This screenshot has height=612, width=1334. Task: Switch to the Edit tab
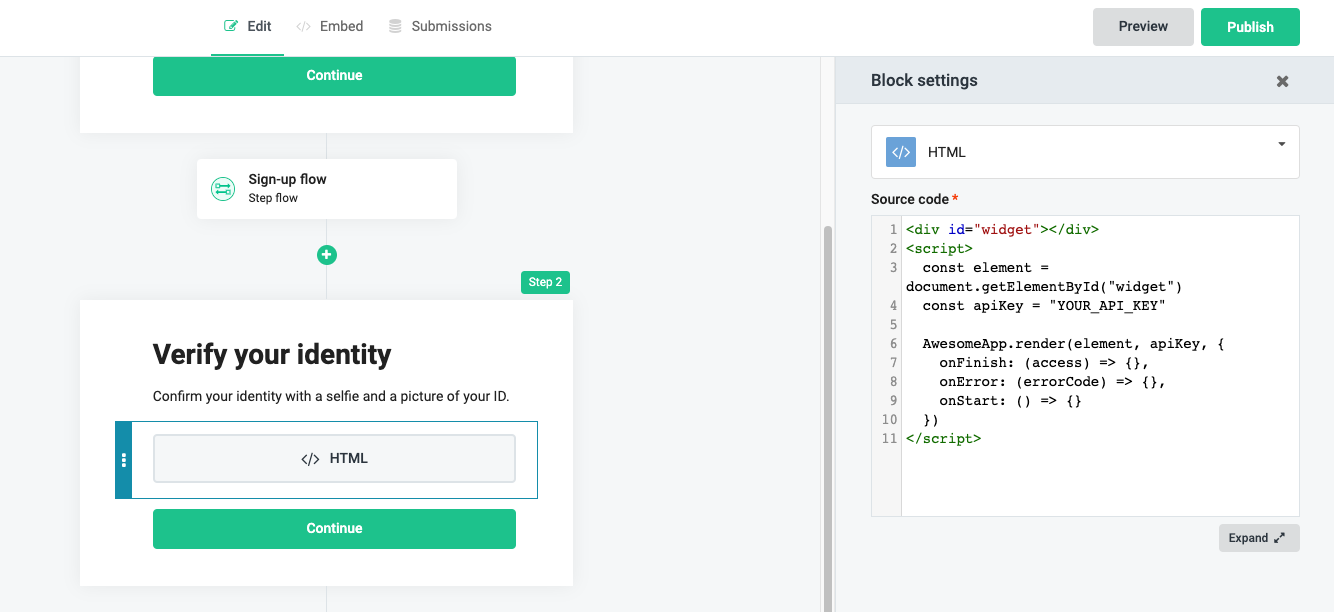248,27
